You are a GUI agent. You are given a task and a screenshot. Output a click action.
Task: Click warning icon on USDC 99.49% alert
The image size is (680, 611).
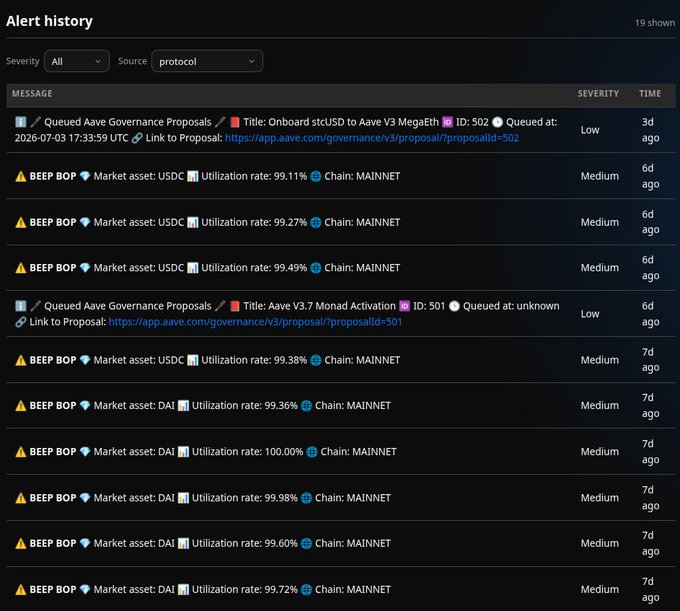coord(21,268)
